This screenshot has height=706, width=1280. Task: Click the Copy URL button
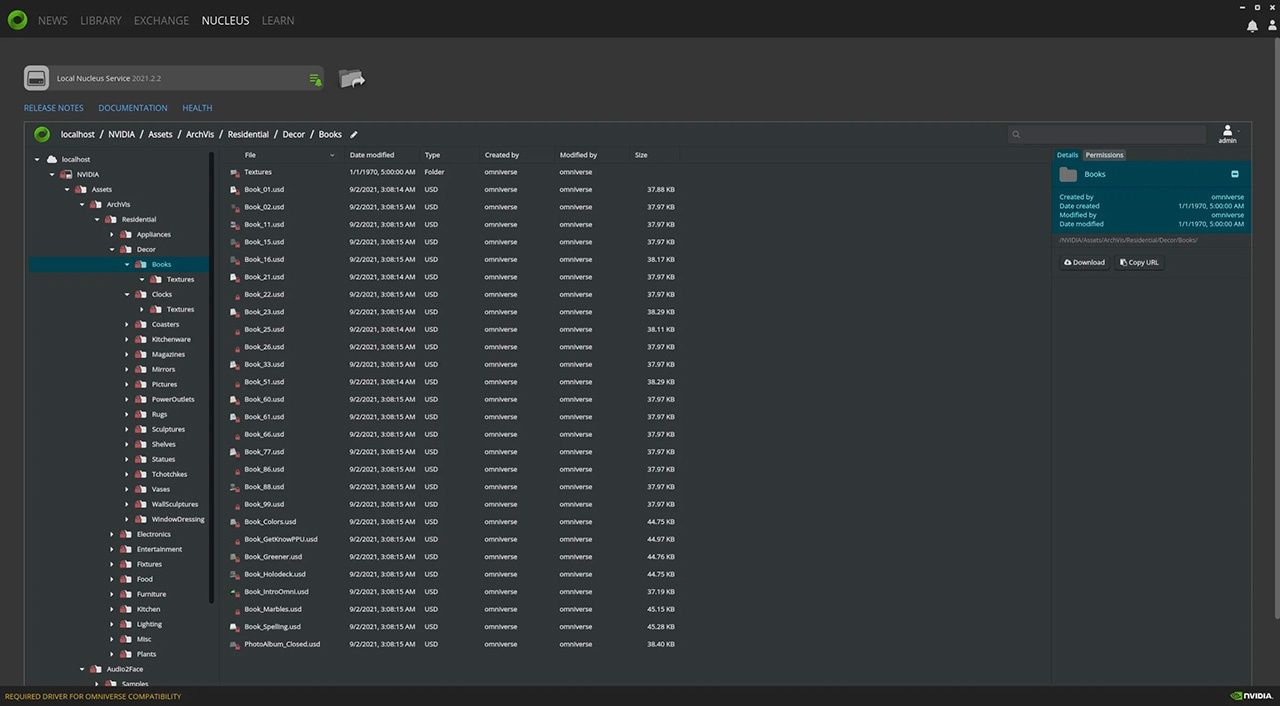click(x=1139, y=263)
